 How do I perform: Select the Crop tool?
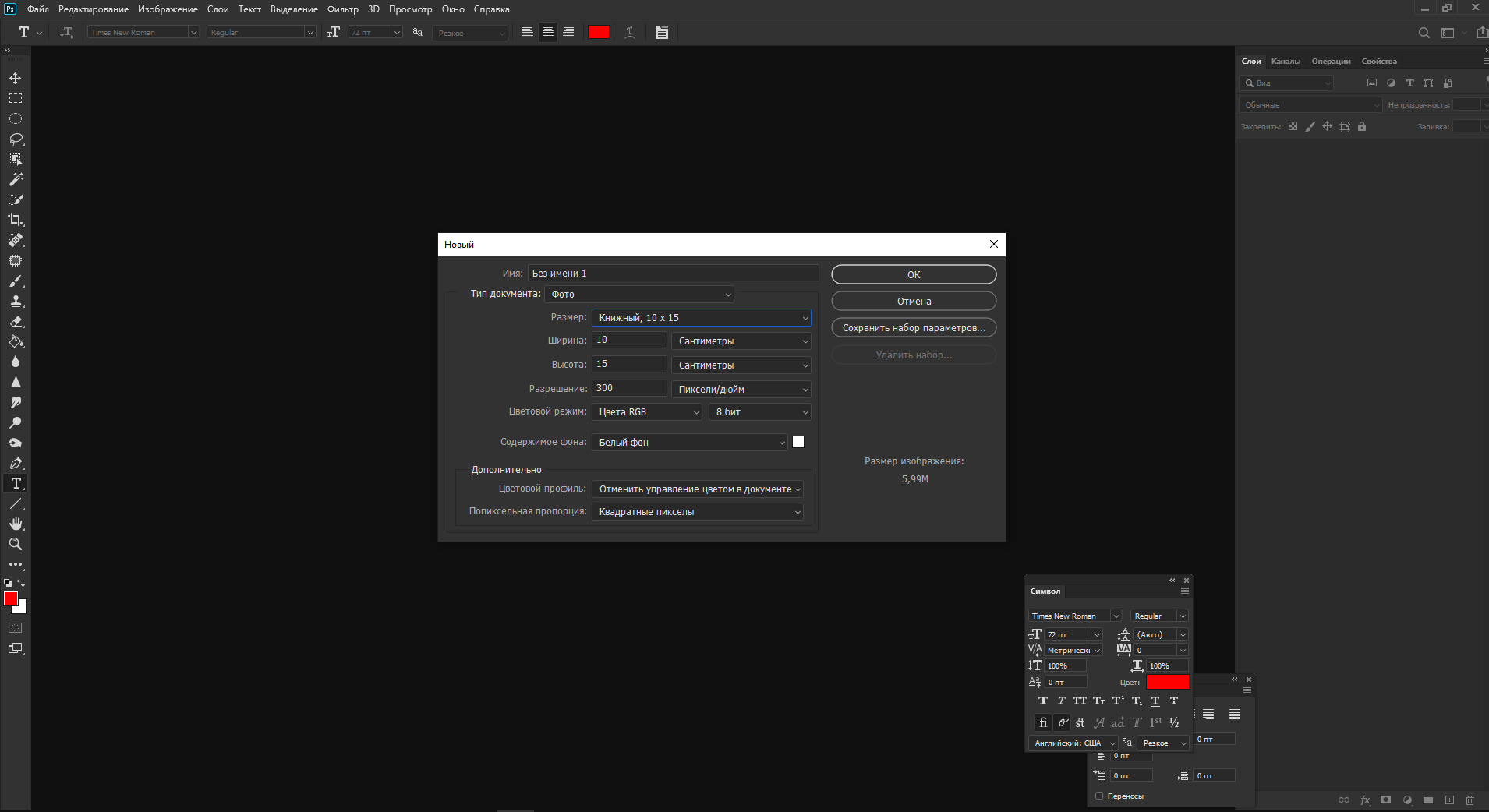[16, 220]
